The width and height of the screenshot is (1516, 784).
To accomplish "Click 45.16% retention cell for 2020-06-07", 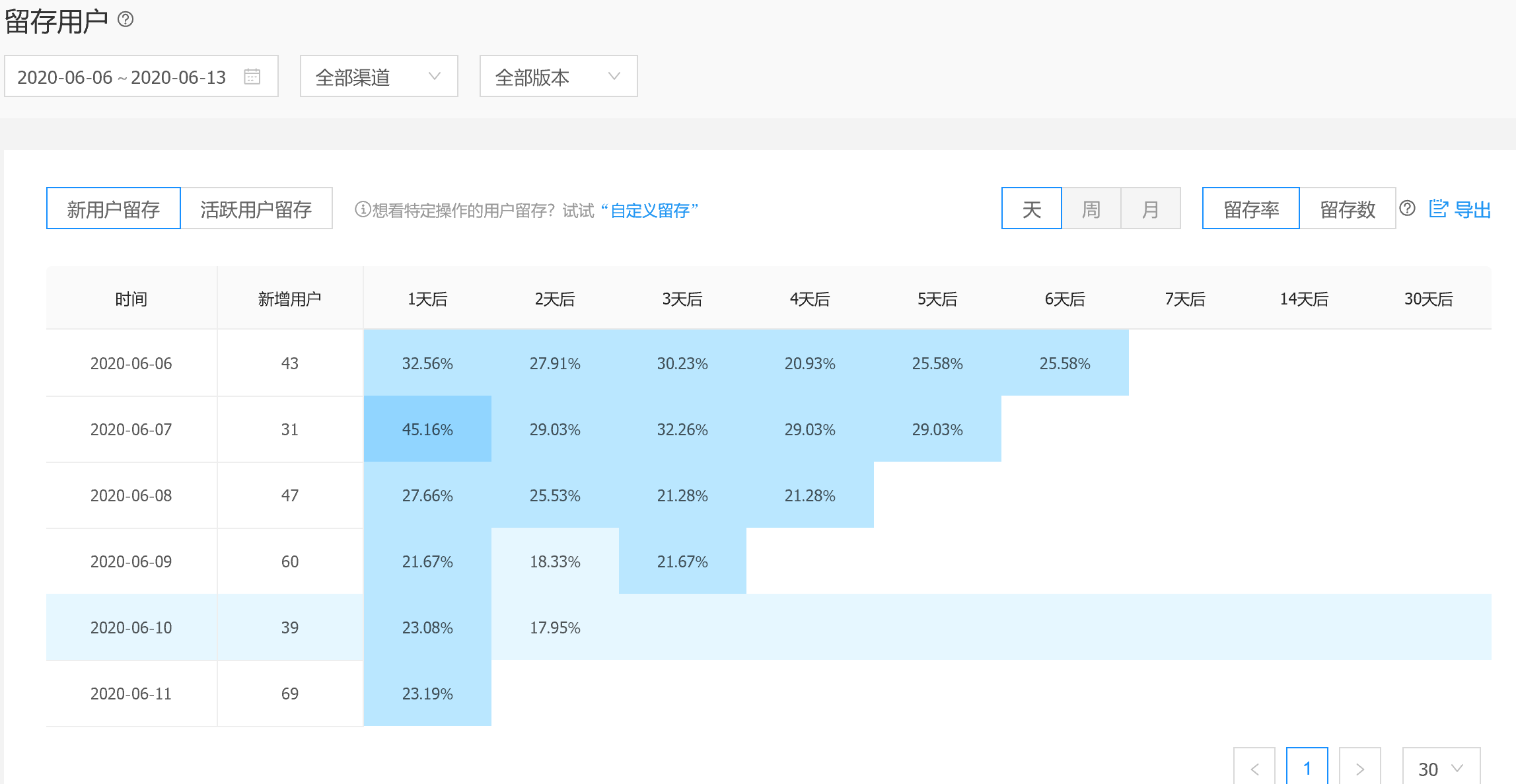I will [427, 429].
